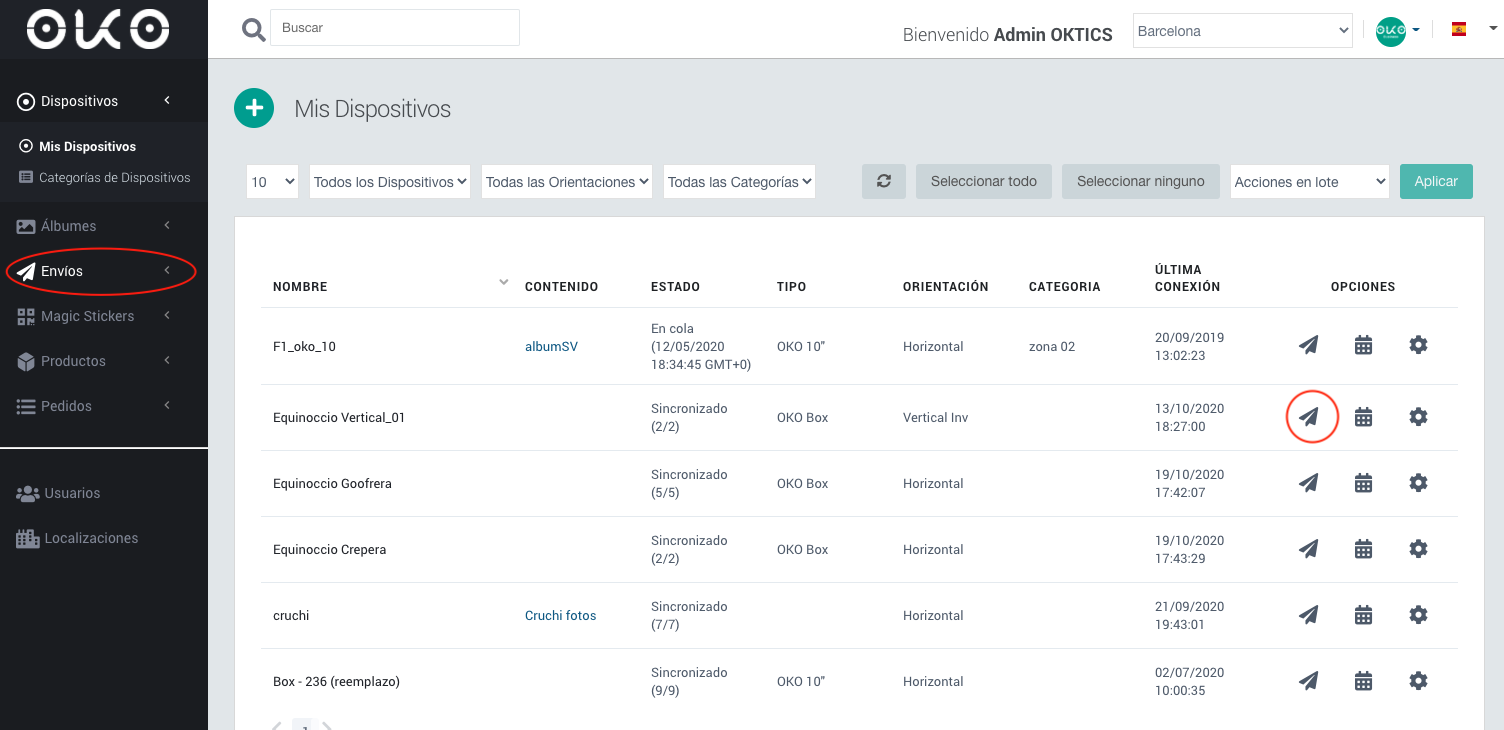Open Acciones en lote dropdown
The width and height of the screenshot is (1504, 730).
coord(1310,181)
